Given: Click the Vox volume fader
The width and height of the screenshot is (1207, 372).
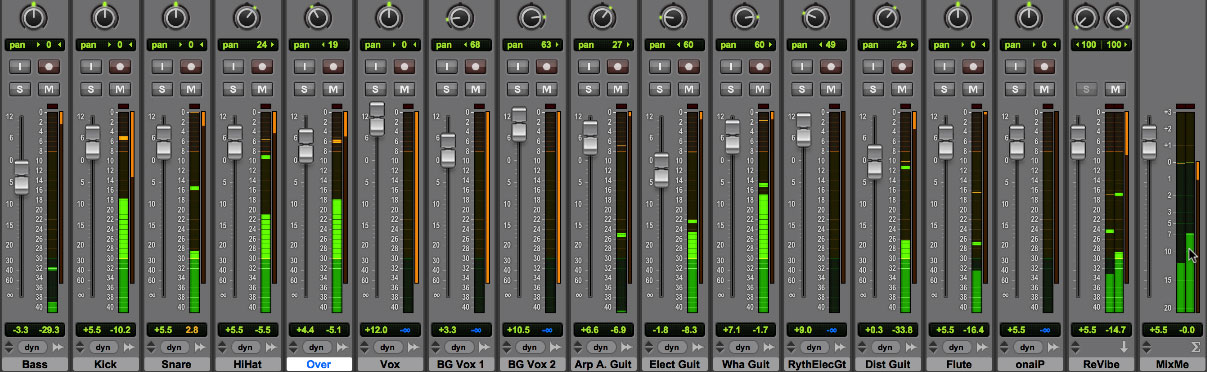Looking at the screenshot, I should pyautogui.click(x=376, y=118).
